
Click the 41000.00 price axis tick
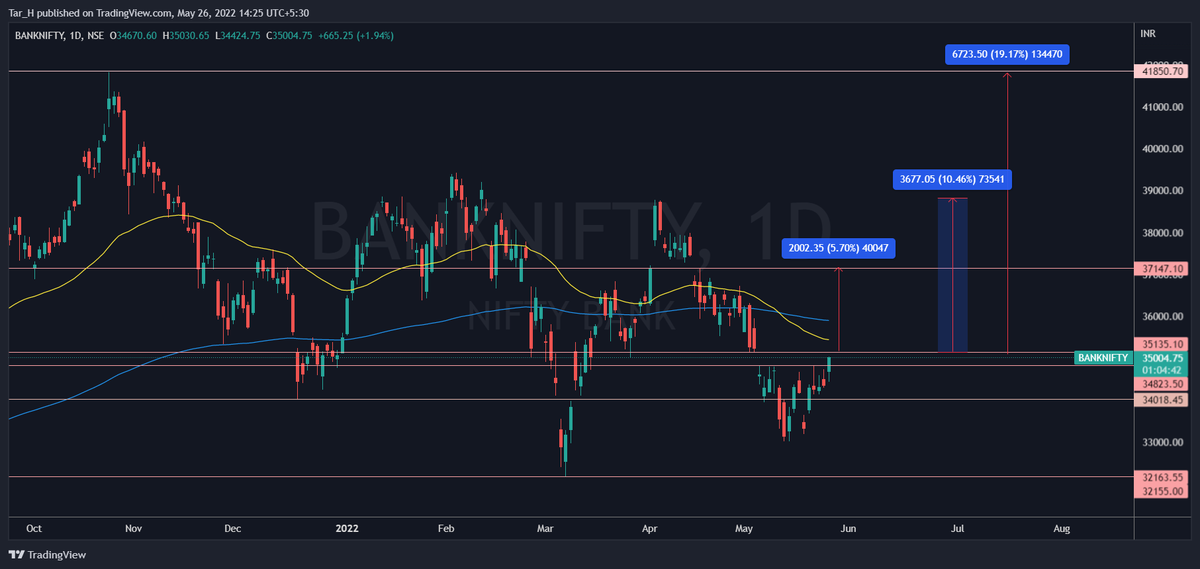click(x=1164, y=107)
